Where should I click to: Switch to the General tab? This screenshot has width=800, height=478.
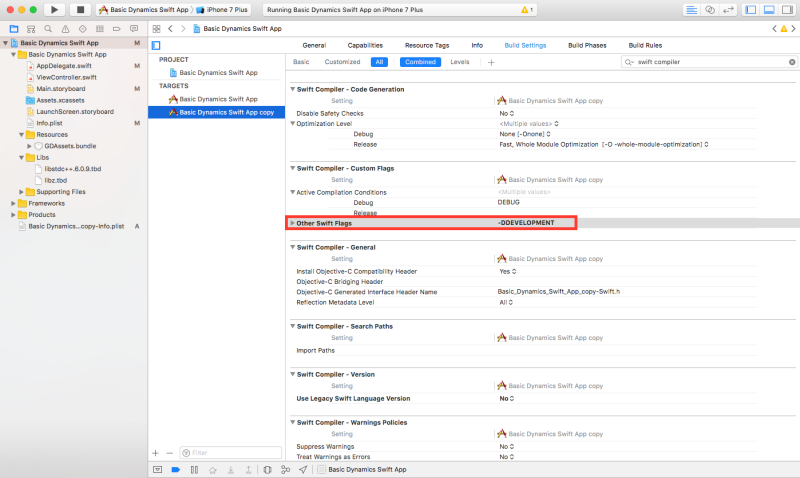[314, 45]
